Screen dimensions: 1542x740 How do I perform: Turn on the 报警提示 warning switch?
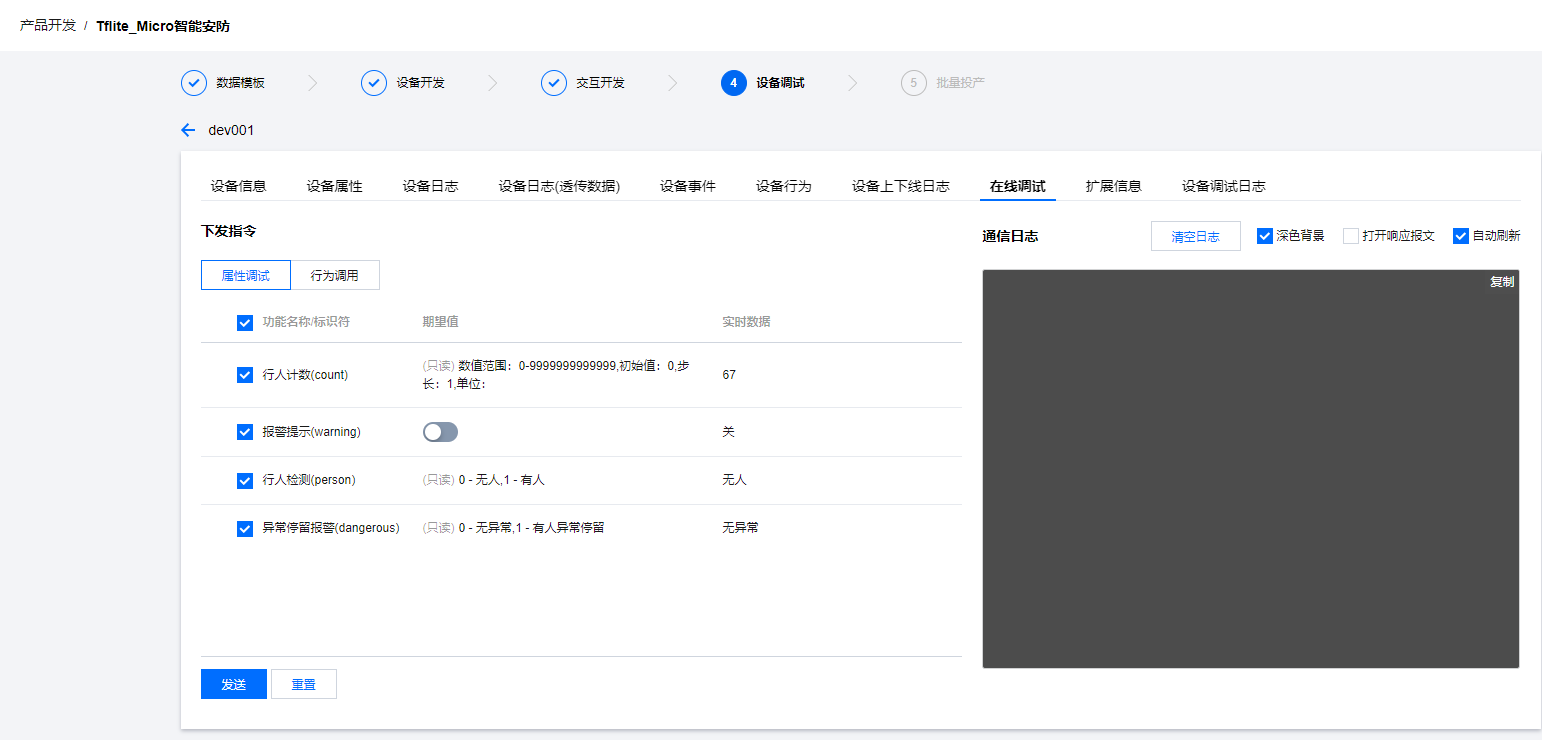click(440, 432)
